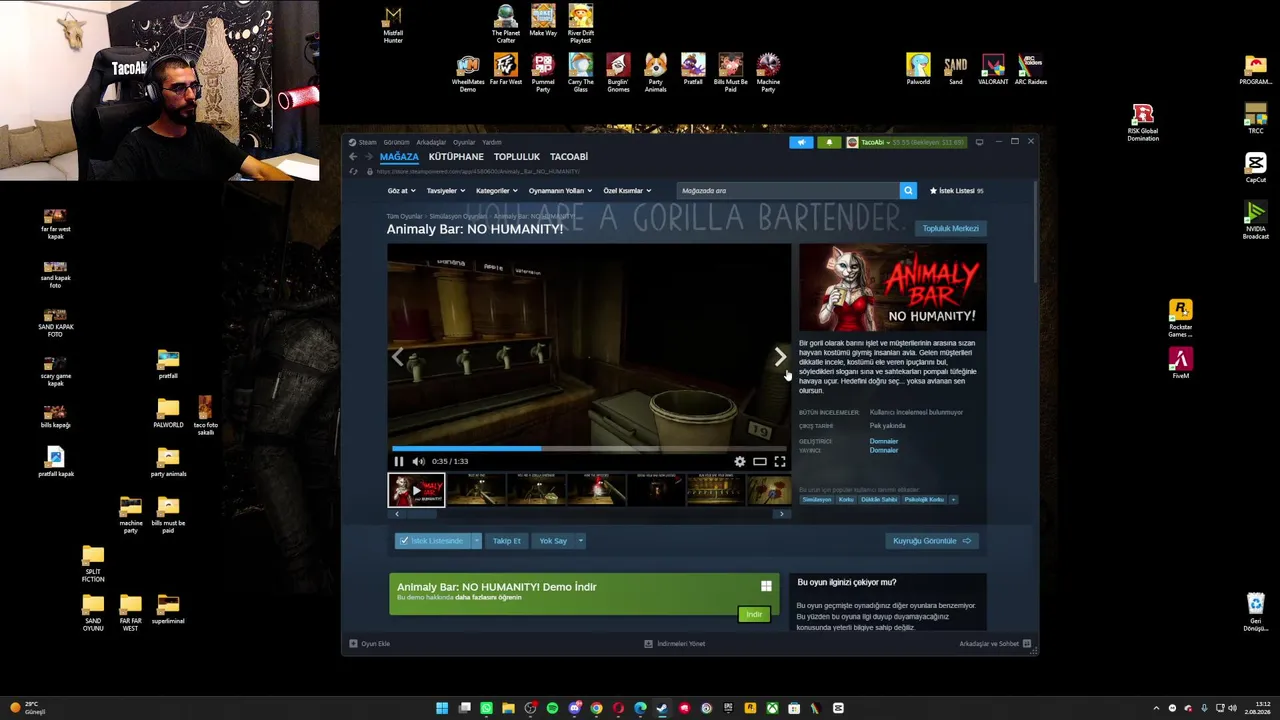Open the İndirmeleri Yönet link
1280x720 pixels.
click(675, 644)
